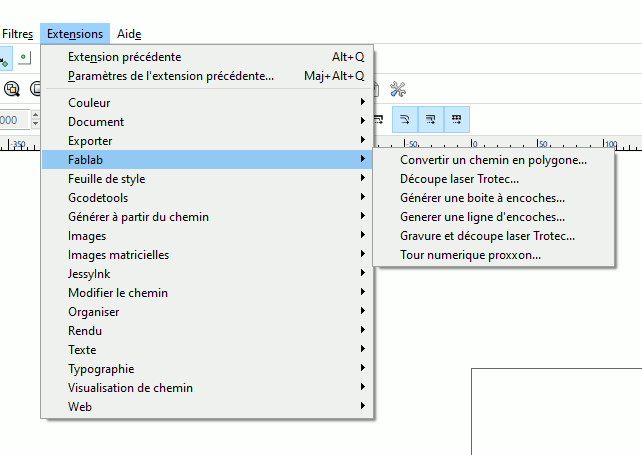Screen dimensions: 642x455
Task: Increase value with the spinbox up arrow
Action: coord(36,116)
